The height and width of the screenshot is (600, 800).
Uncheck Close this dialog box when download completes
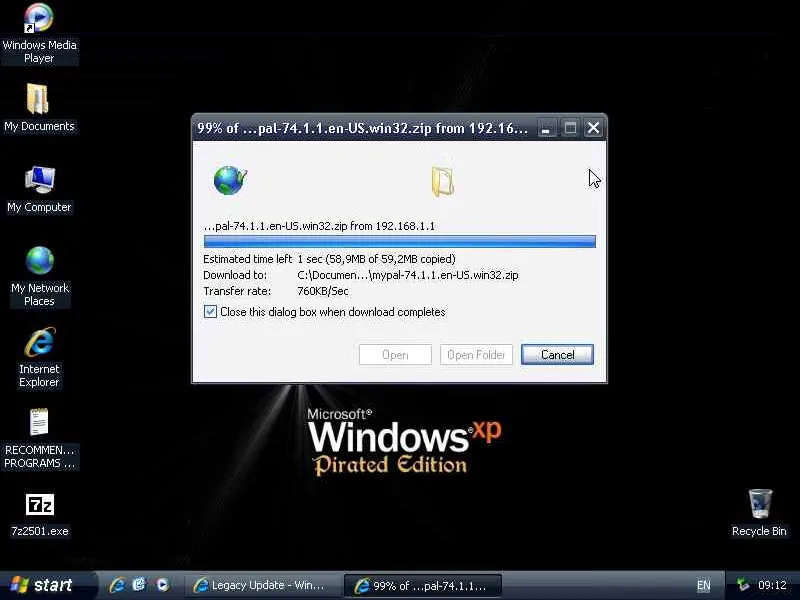tap(210, 312)
